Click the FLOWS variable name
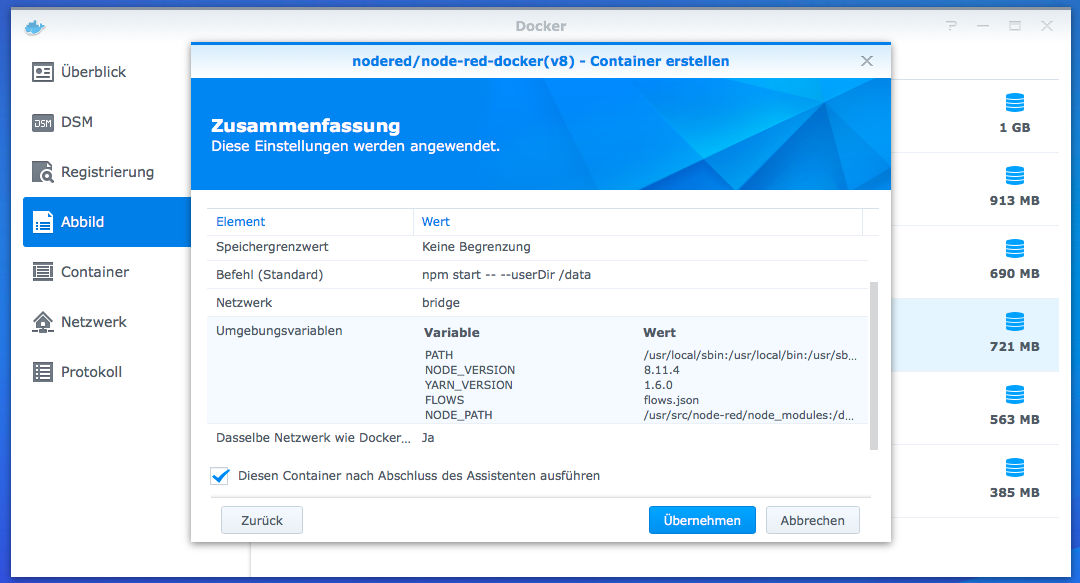The height and width of the screenshot is (583, 1080). tap(444, 400)
